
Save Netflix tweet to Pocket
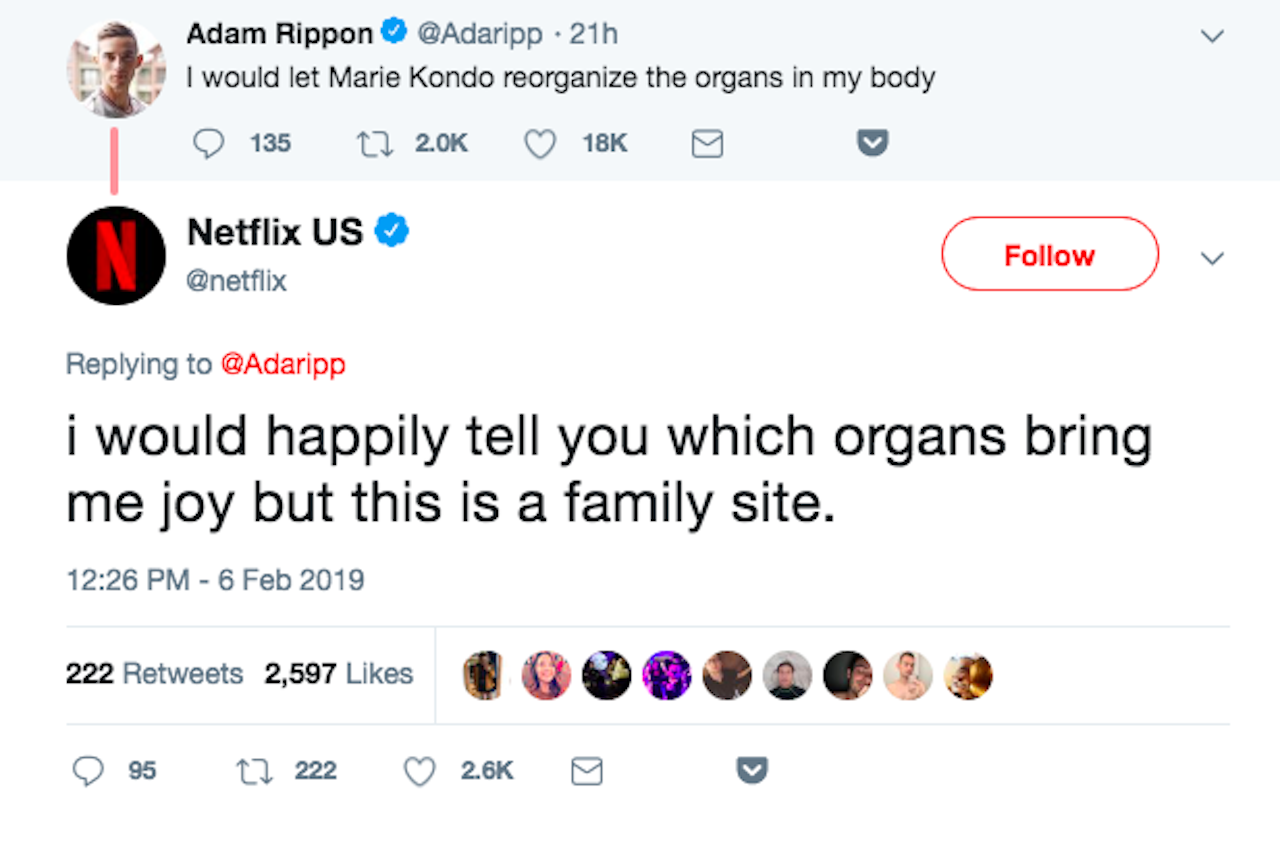(752, 770)
